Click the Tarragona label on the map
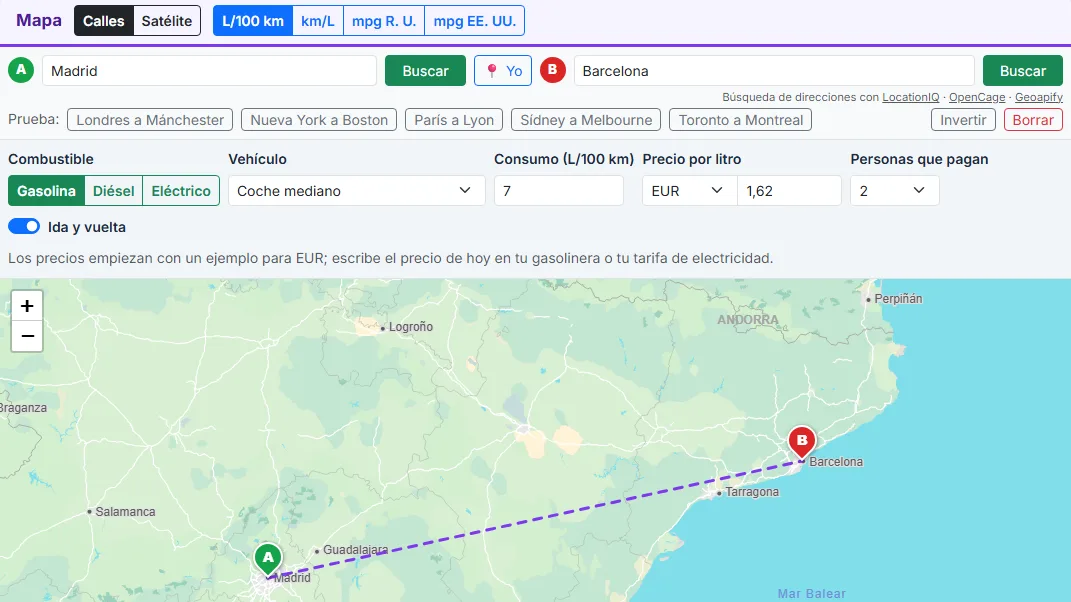 click(751, 492)
